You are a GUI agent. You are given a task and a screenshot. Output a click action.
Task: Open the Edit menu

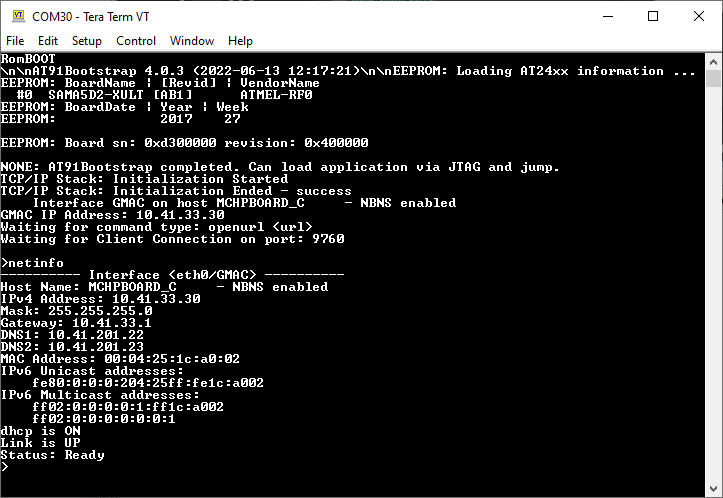tap(48, 41)
